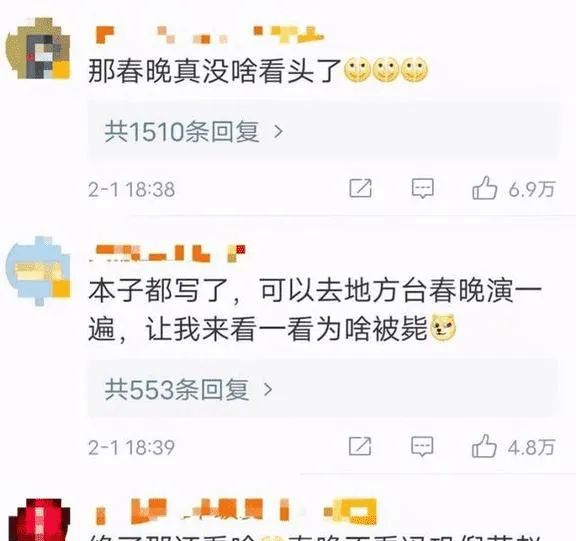Tap the doge emoji in second comment
This screenshot has height=541, width=576.
[443, 328]
